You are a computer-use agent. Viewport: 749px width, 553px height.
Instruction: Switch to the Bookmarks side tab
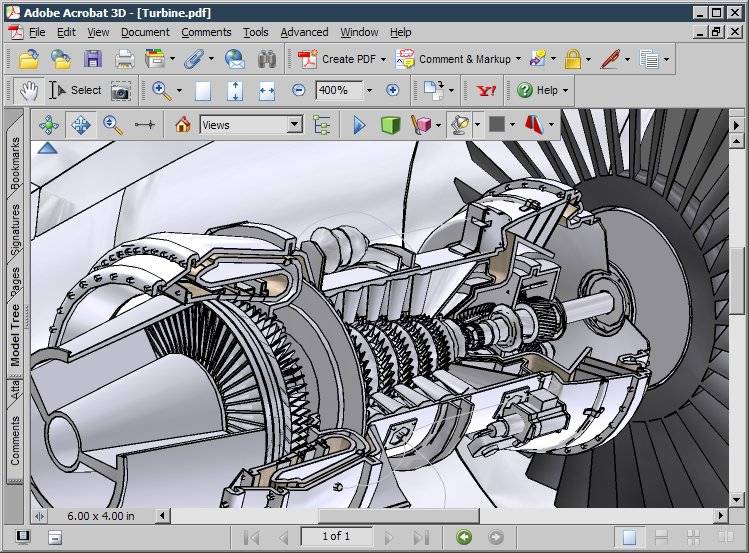[15, 164]
